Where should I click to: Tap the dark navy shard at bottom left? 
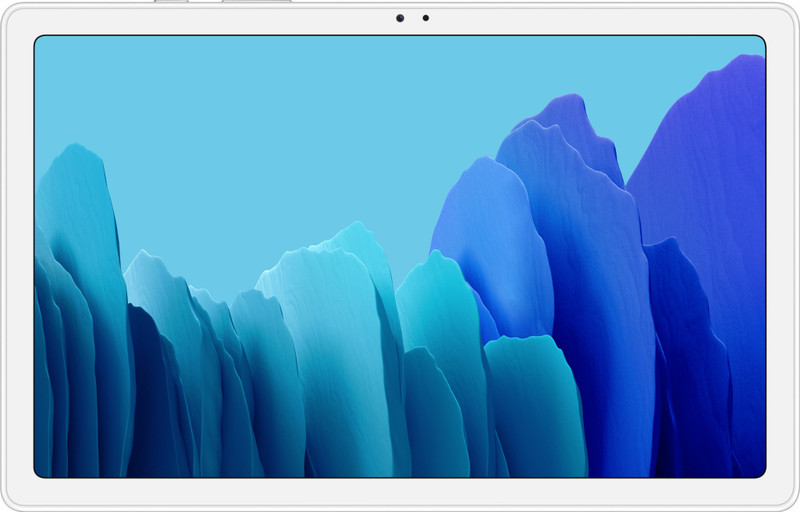coord(150,400)
